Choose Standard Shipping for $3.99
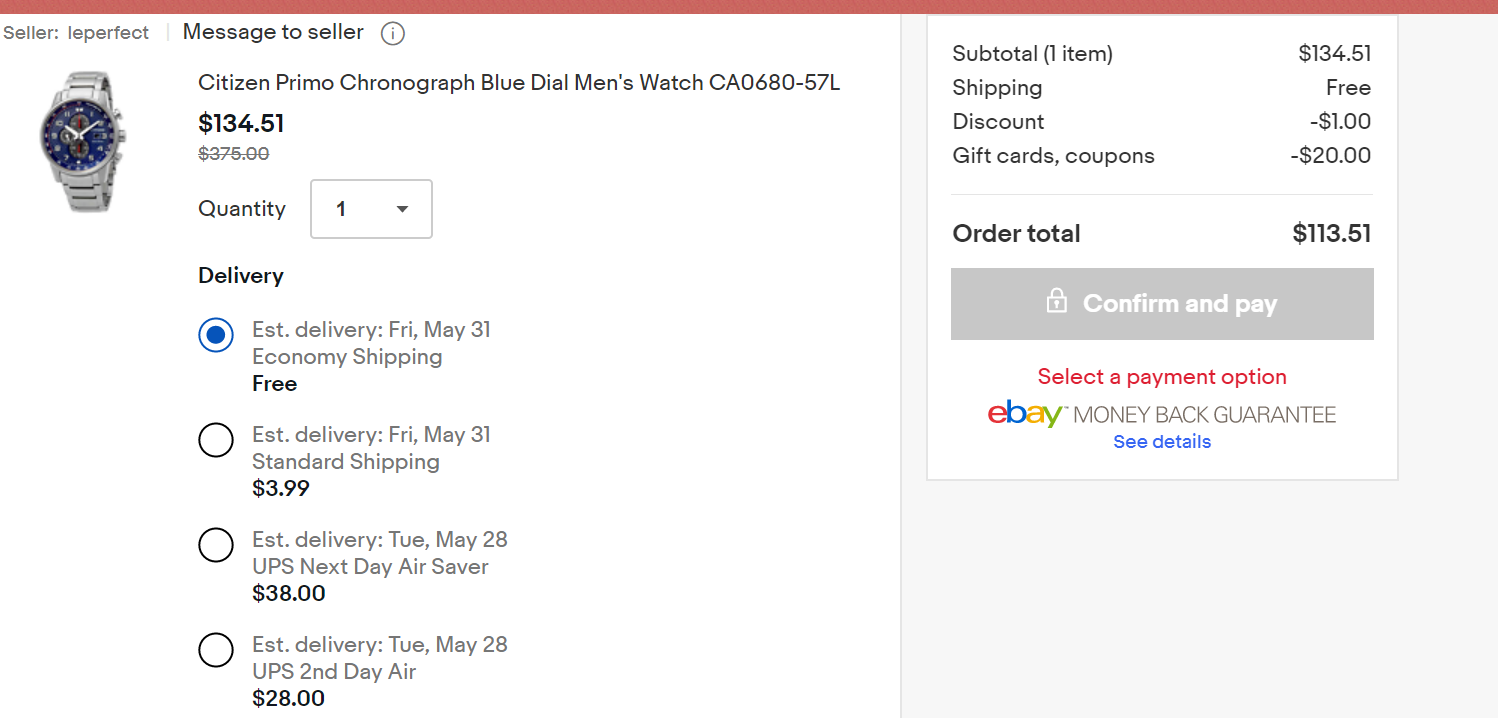This screenshot has width=1498, height=718. click(x=216, y=440)
